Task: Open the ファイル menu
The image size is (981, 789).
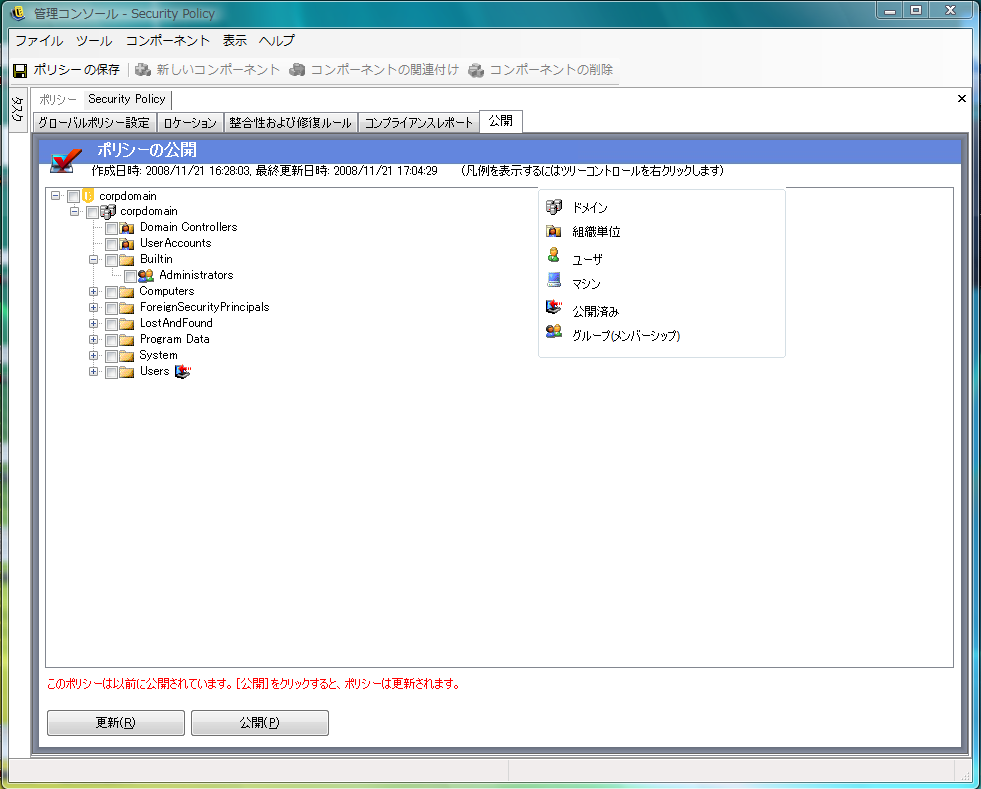Action: coord(39,41)
